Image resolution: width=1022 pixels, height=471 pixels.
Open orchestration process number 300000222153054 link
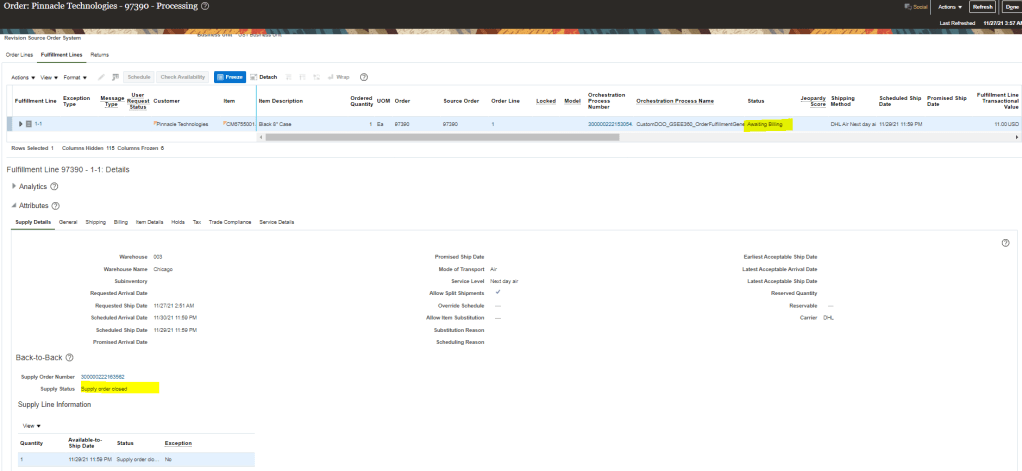pos(609,124)
